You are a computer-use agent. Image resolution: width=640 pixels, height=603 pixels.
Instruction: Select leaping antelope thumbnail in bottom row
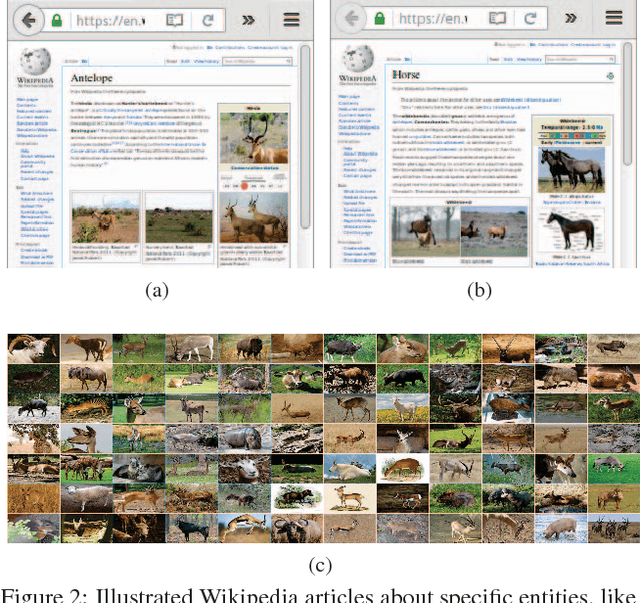(x=244, y=528)
